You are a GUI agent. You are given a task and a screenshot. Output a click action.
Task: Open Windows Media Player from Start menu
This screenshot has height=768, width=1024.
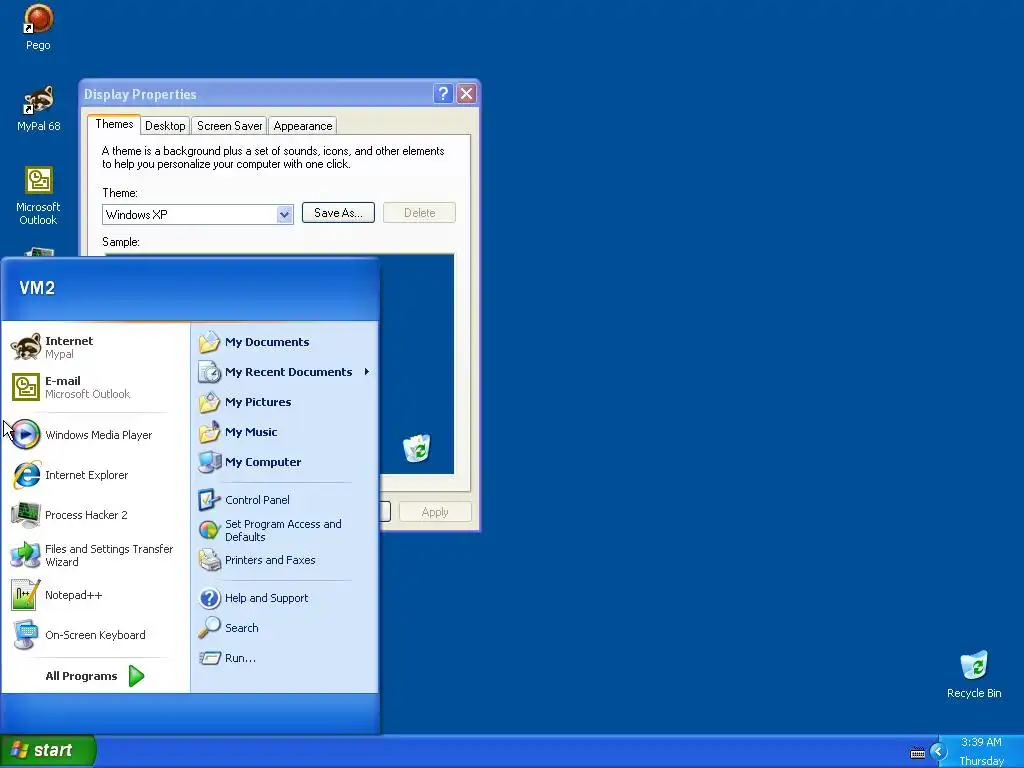[x=96, y=435]
